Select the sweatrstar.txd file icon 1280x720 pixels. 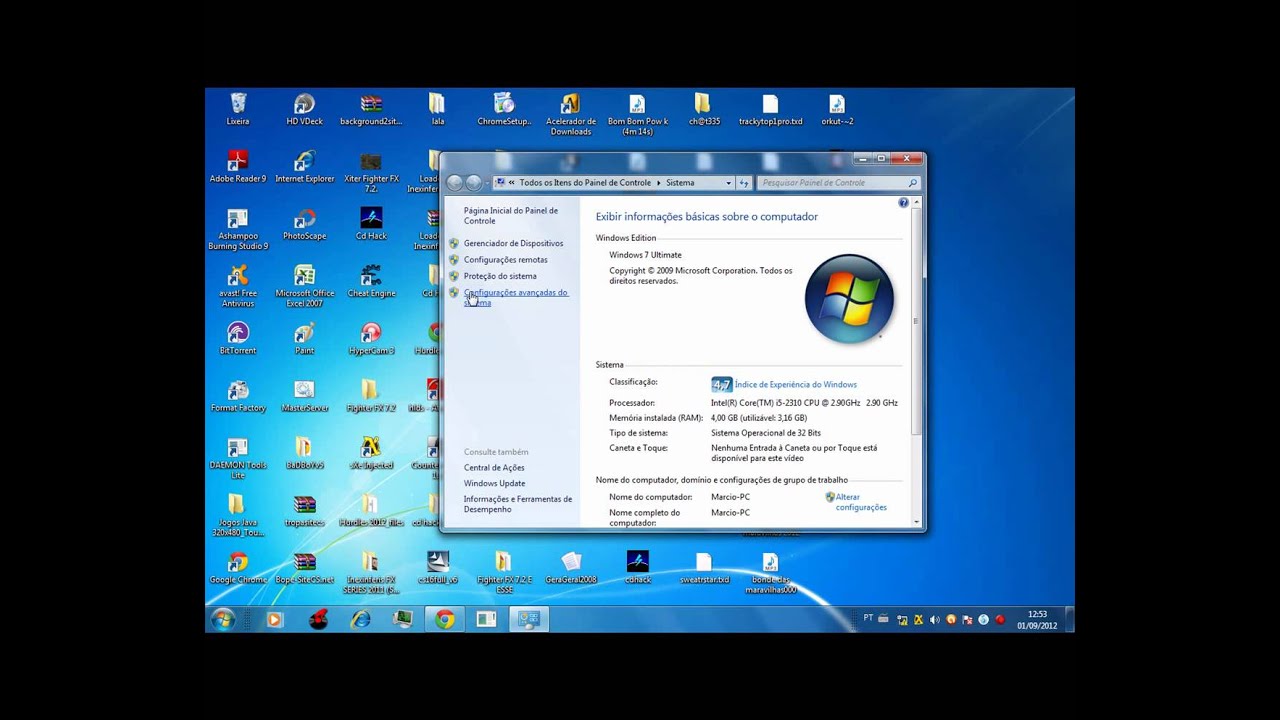(704, 568)
